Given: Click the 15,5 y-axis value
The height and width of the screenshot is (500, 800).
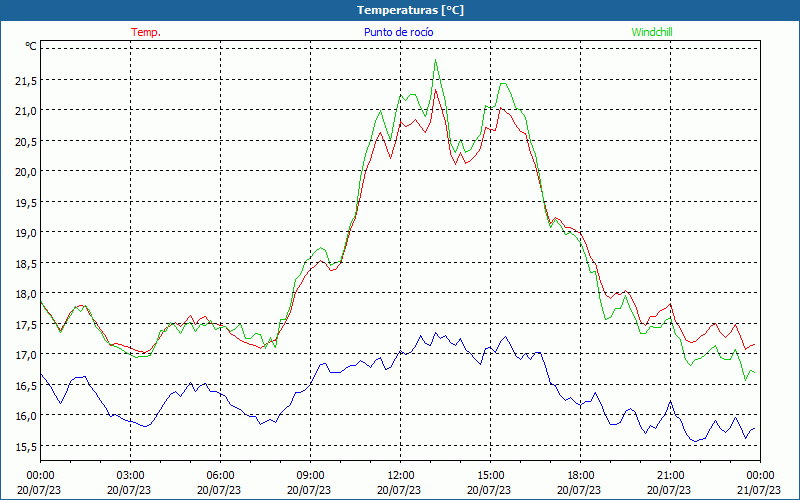Looking at the screenshot, I should point(25,446).
